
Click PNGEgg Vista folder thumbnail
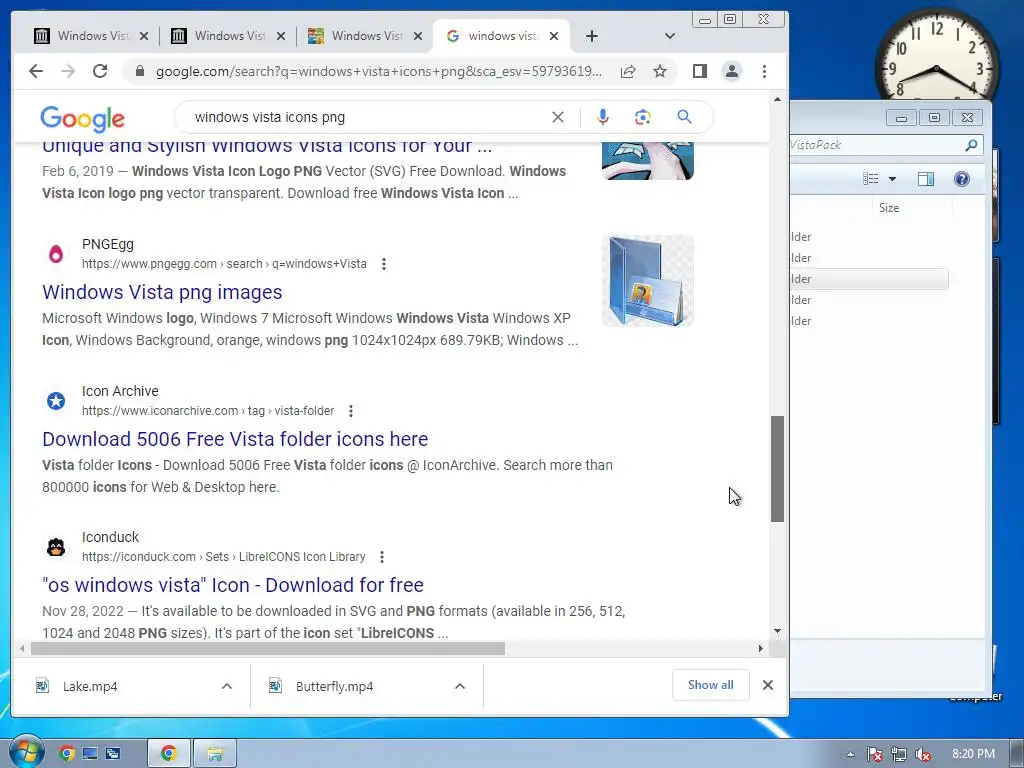(648, 281)
